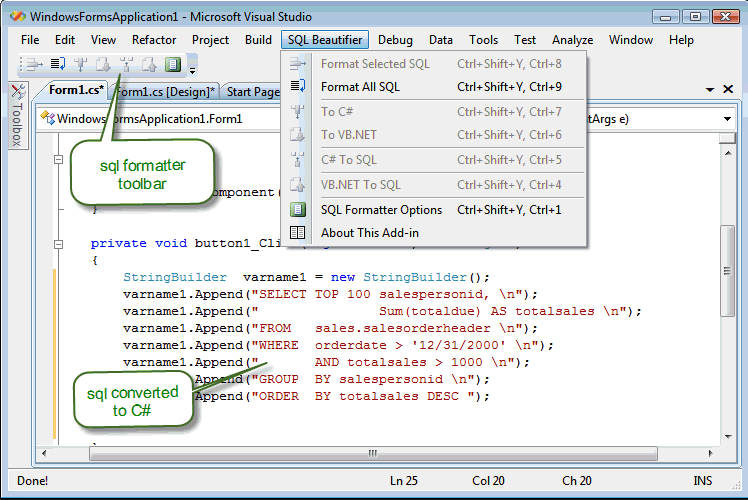This screenshot has height=500, width=748.
Task: Open the Project menu
Action: 210,40
